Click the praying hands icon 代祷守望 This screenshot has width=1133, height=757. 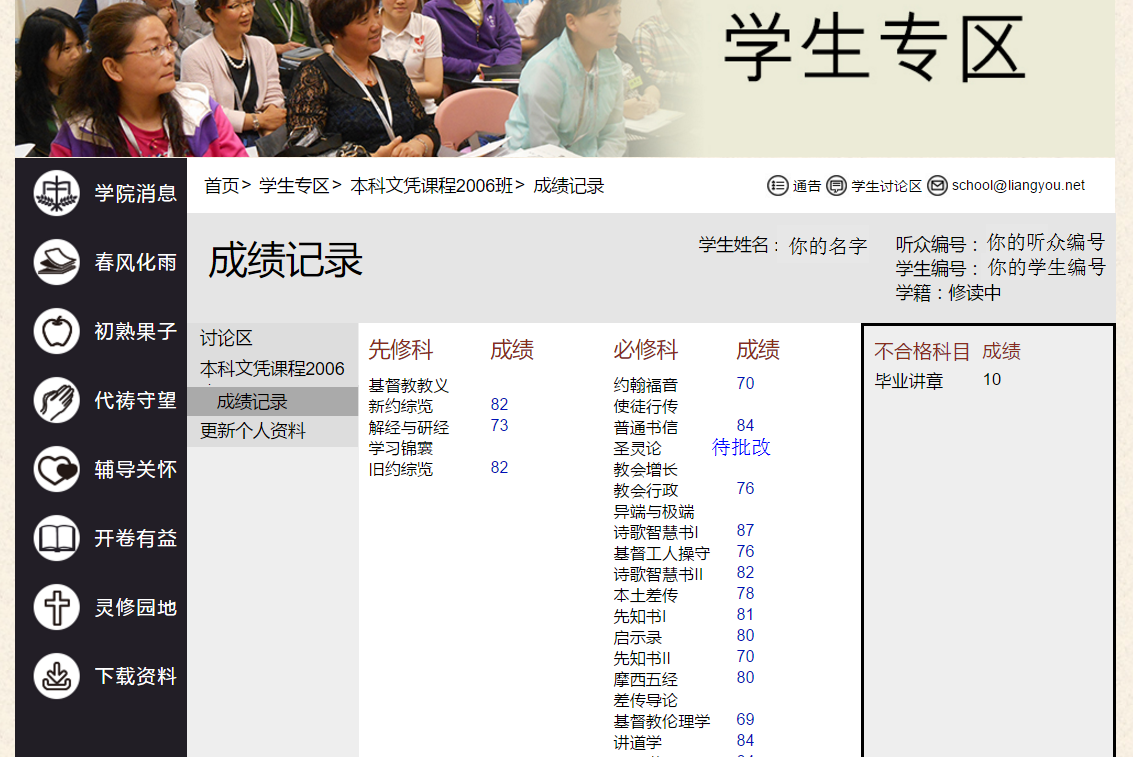coord(57,400)
